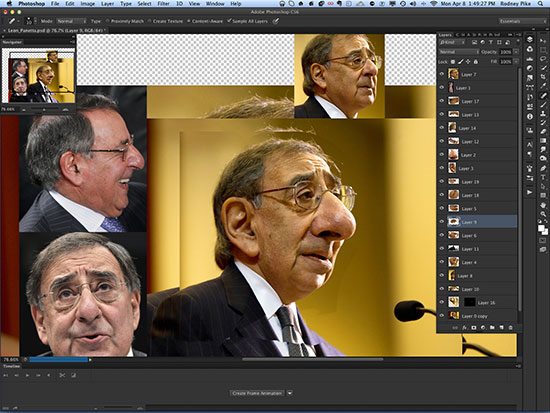Image resolution: width=550 pixels, height=413 pixels.
Task: Open the Filter menu
Action: click(x=163, y=4)
